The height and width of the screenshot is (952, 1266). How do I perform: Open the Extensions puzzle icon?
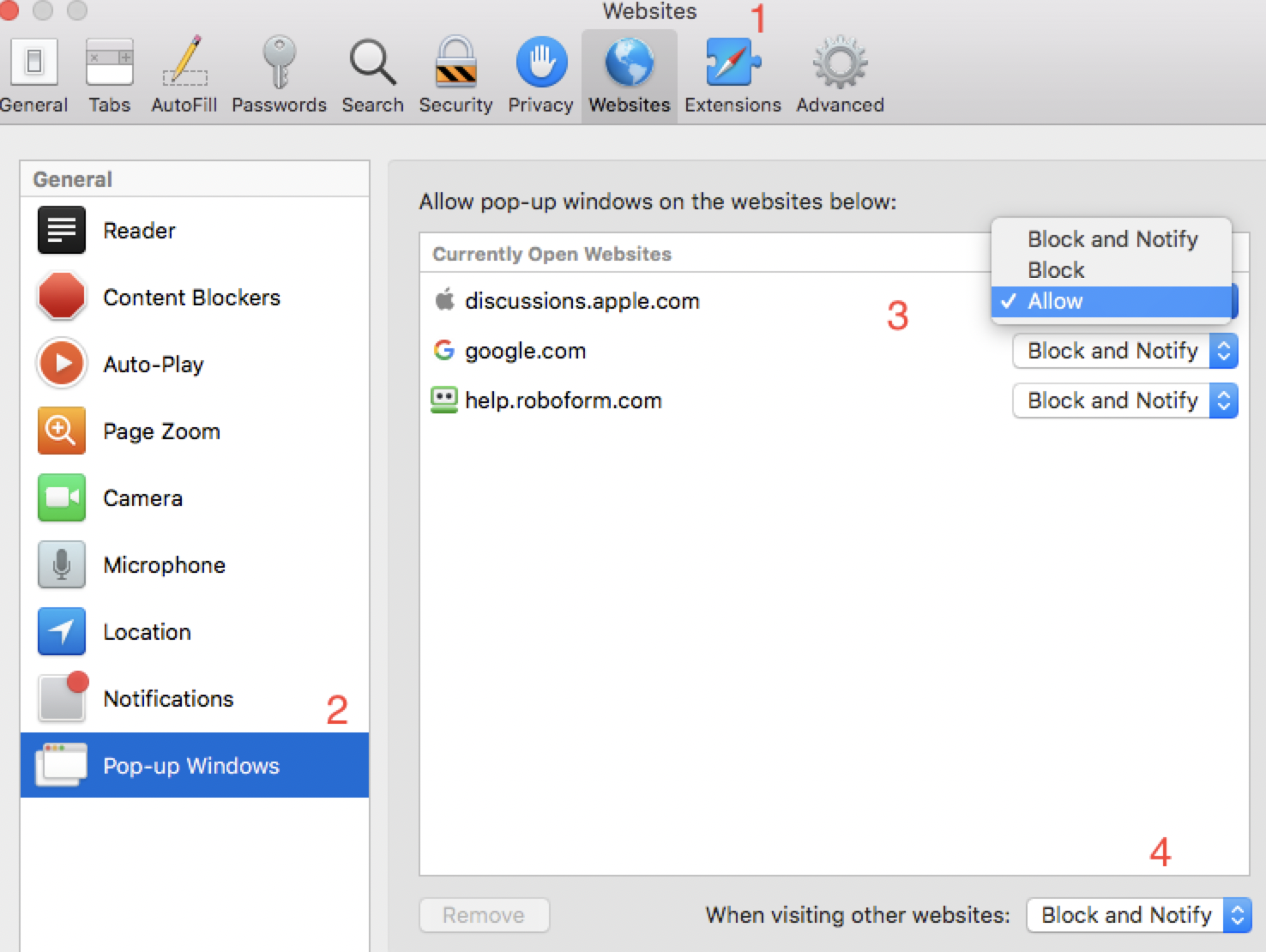pos(732,62)
